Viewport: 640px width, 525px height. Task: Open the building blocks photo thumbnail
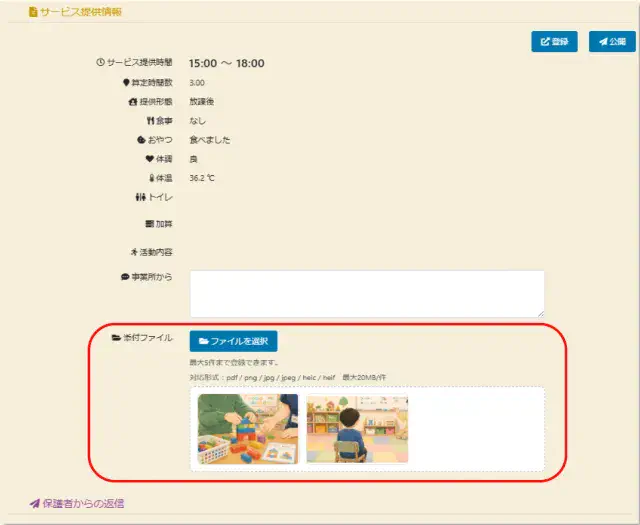click(x=248, y=429)
